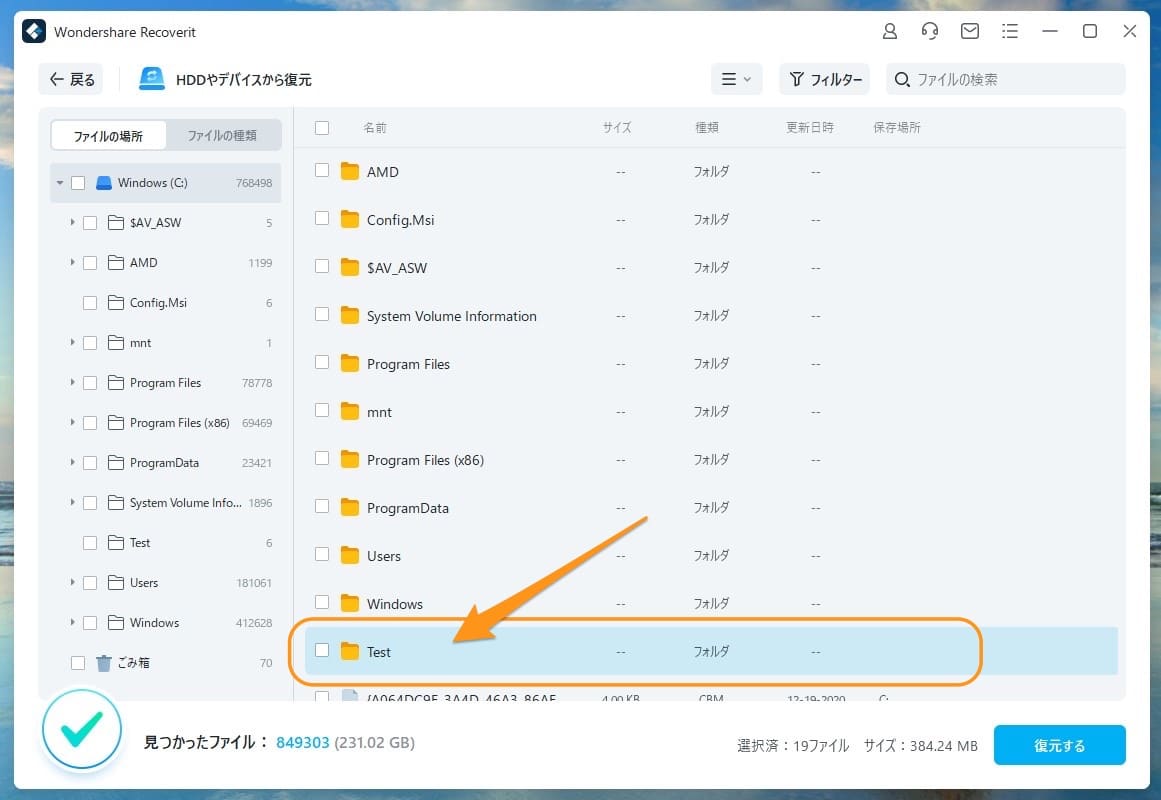Image resolution: width=1161 pixels, height=800 pixels.
Task: Click the ごみ箱 trash icon in sidebar
Action: 104,663
